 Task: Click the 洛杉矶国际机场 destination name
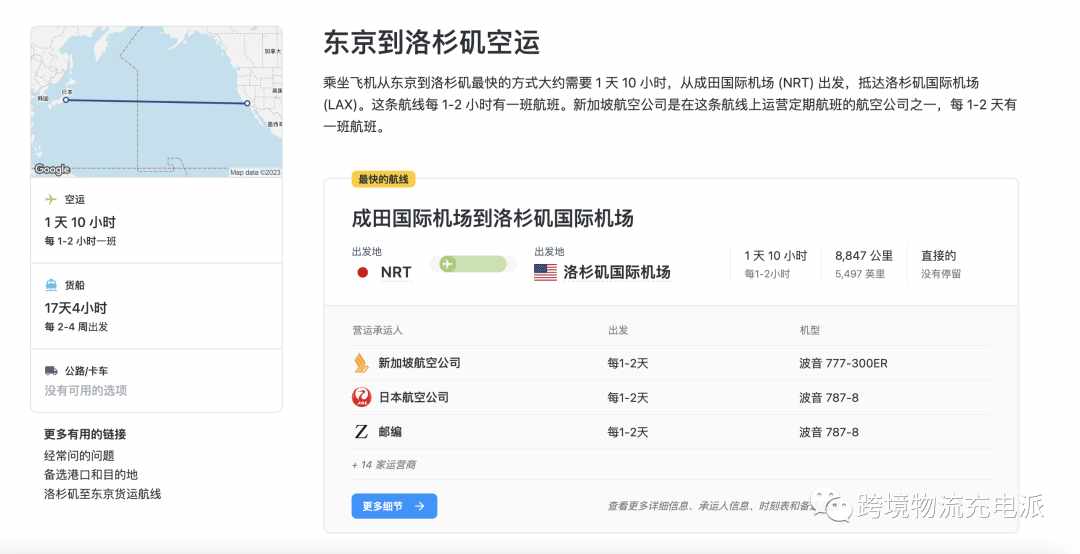coord(616,272)
